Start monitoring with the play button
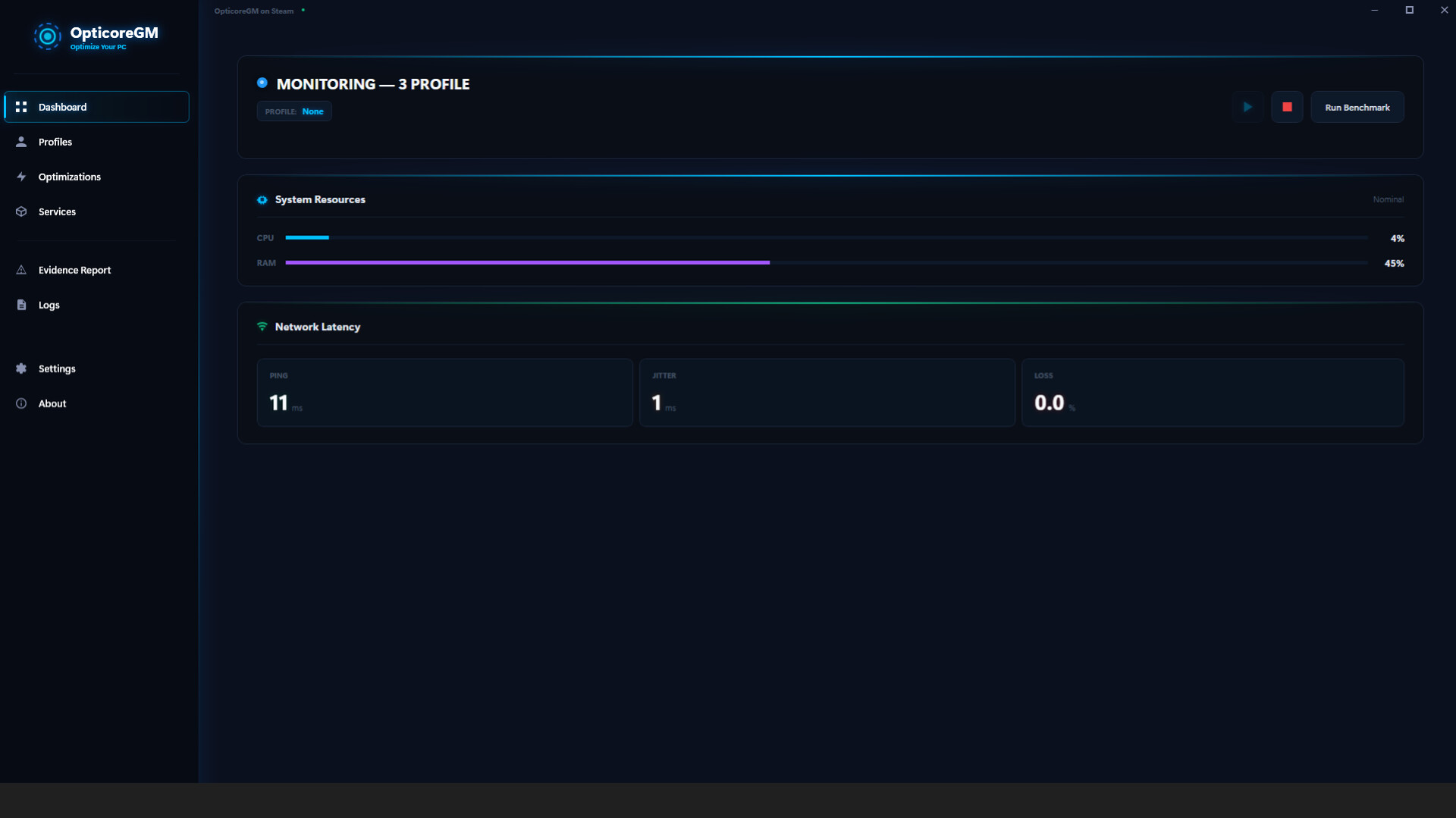The height and width of the screenshot is (818, 1456). 1248,107
